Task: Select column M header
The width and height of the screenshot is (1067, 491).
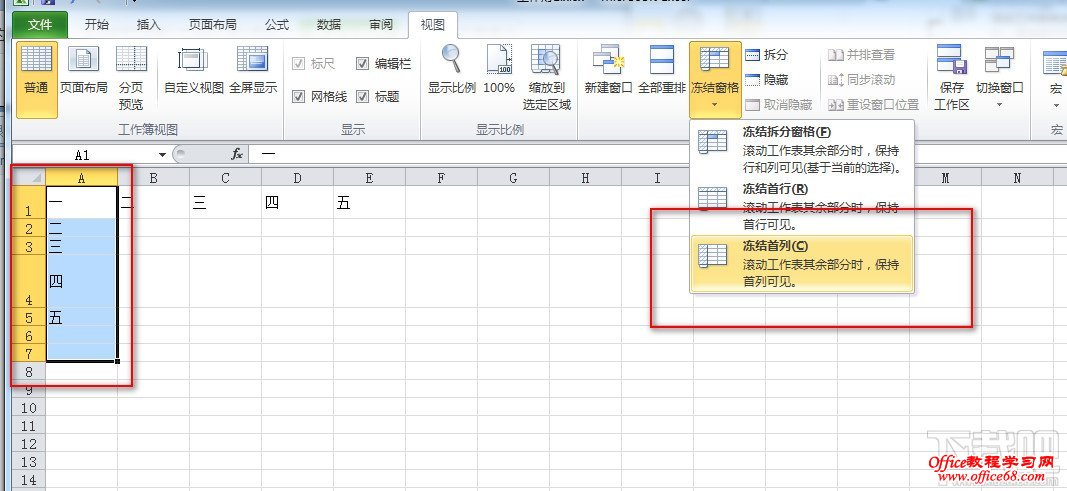Action: coord(946,178)
